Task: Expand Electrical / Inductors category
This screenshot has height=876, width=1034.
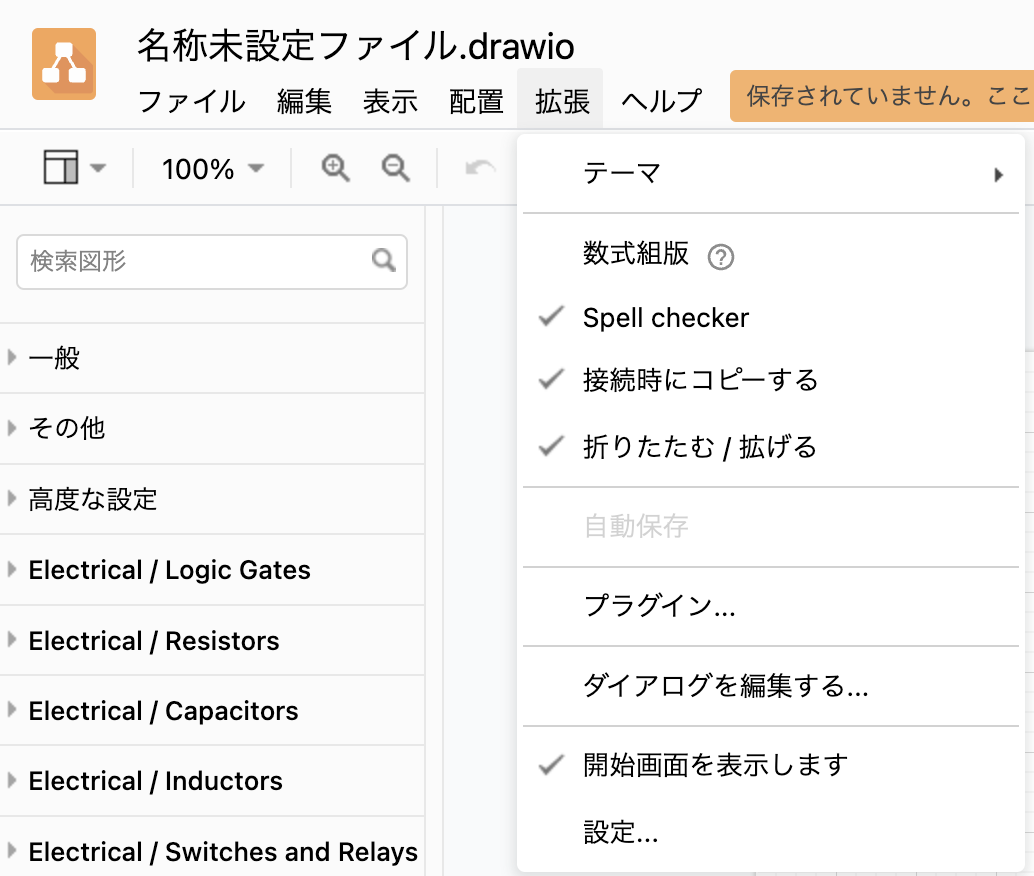Action: [212, 781]
